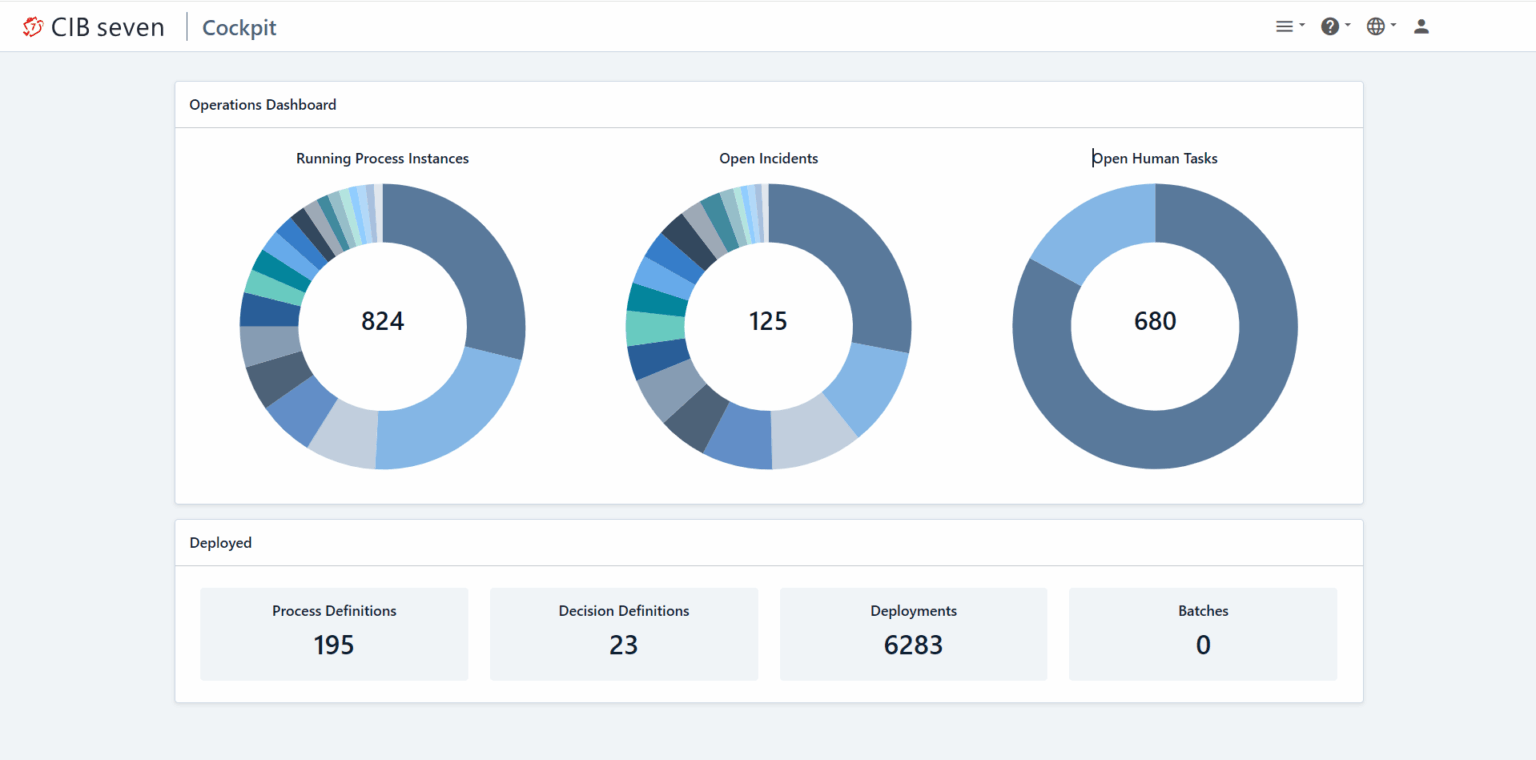Screen dimensions: 1536x760
Task: Open the Deployments tile showing 6283
Action: point(913,634)
